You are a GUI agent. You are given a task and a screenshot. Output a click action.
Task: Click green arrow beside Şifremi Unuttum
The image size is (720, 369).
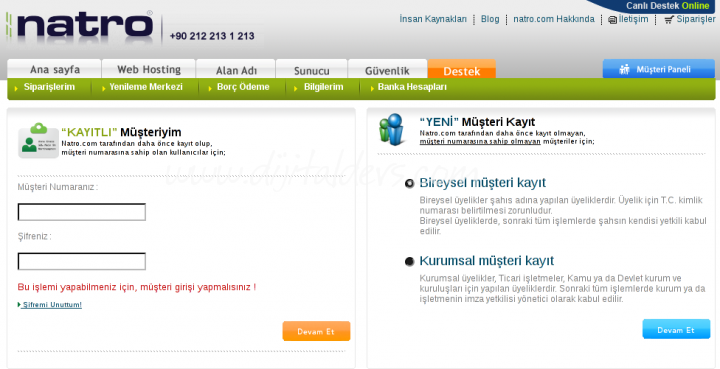20,304
